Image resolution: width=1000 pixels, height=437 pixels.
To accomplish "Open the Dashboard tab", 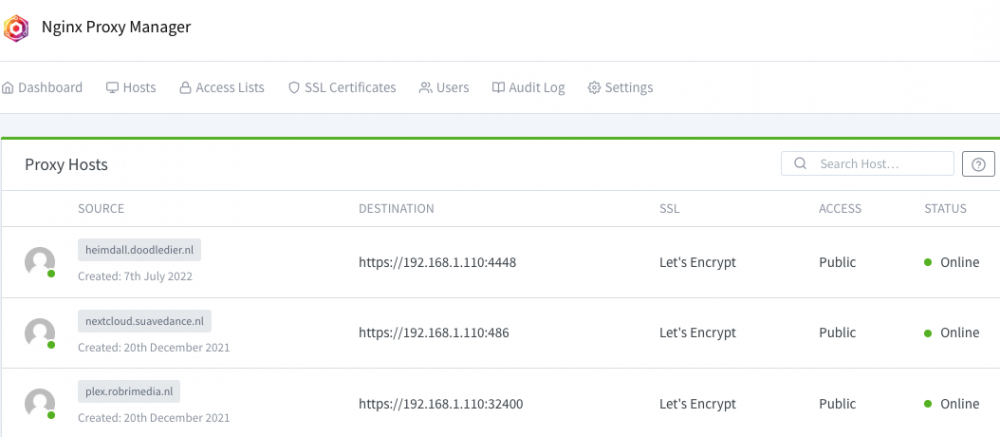I will pos(42,87).
